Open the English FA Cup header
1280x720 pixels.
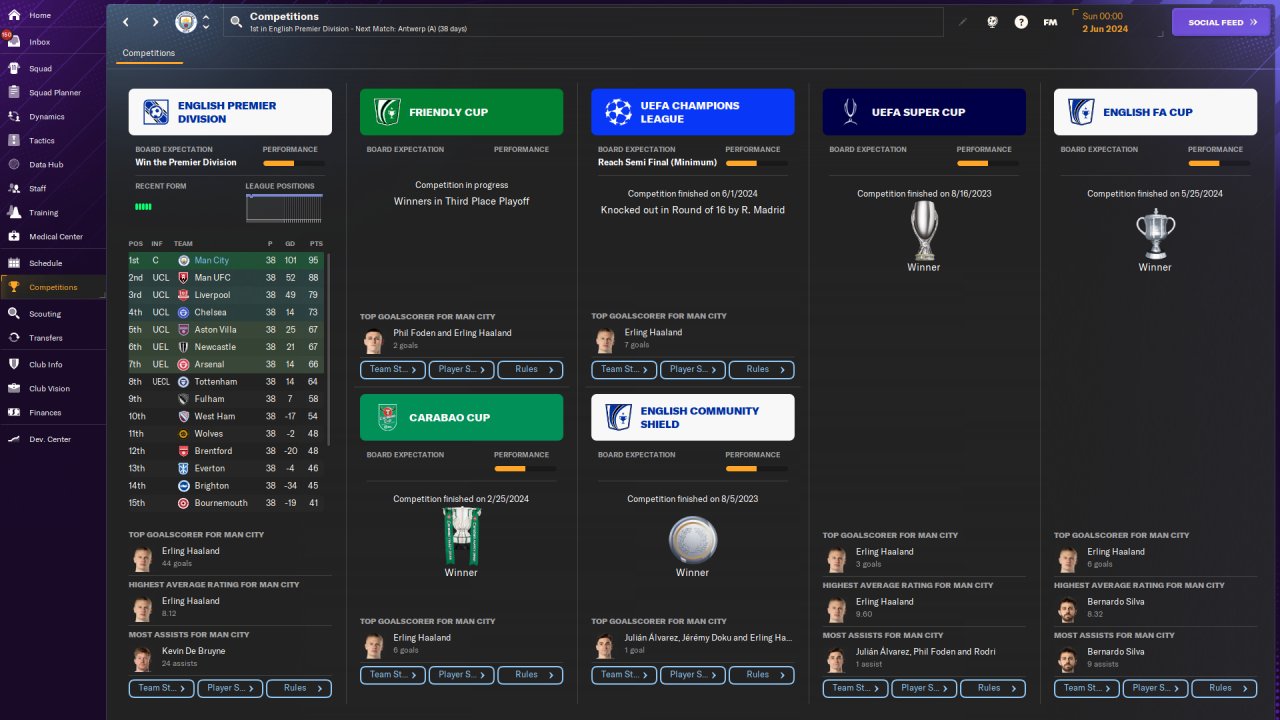click(1155, 112)
